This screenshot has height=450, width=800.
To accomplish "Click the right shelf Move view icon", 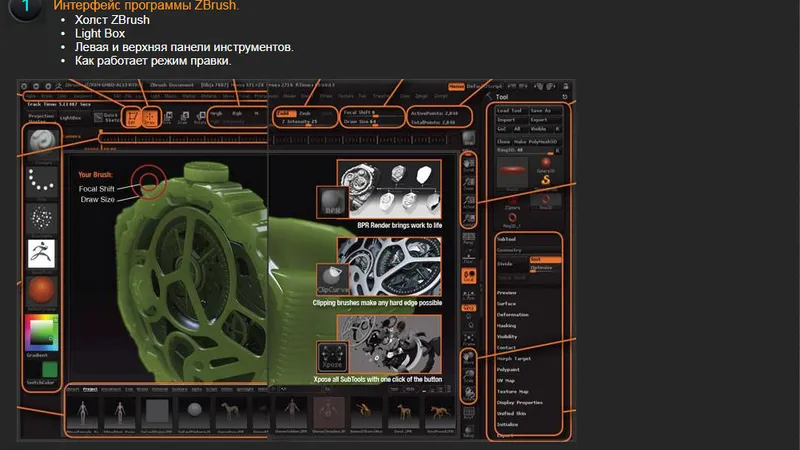I will click(x=469, y=358).
